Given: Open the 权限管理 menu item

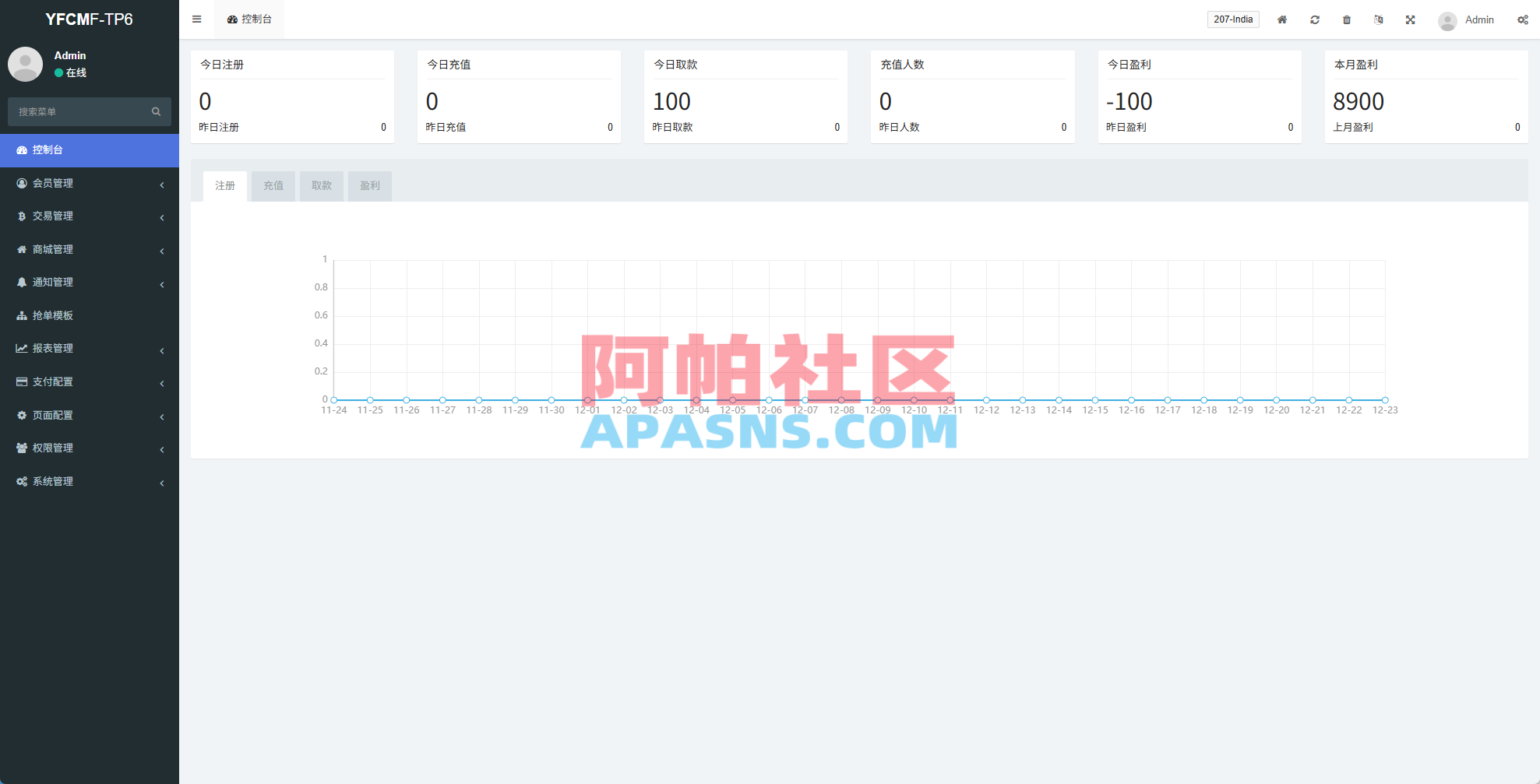Looking at the screenshot, I should coord(90,448).
